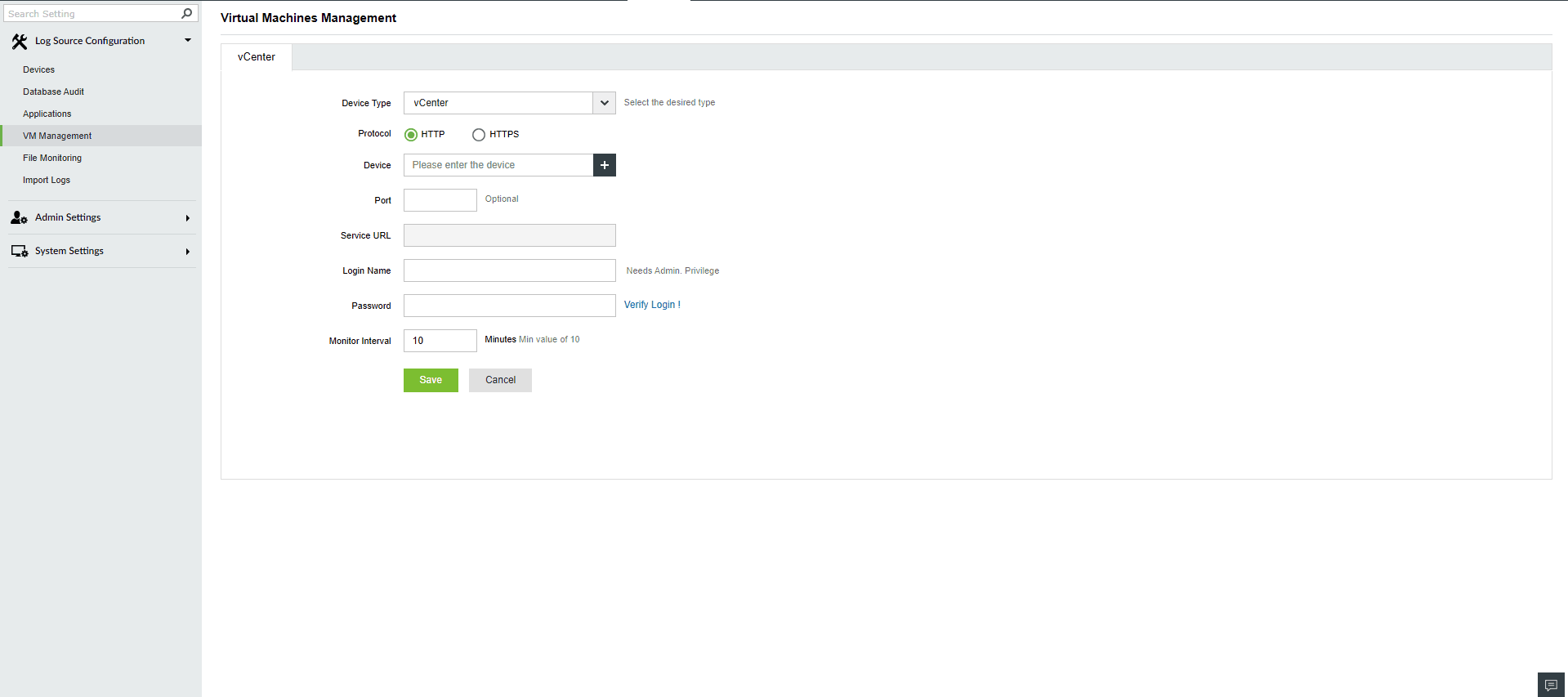Click the Monitor Interval field
The height and width of the screenshot is (697, 1568).
[x=440, y=341]
